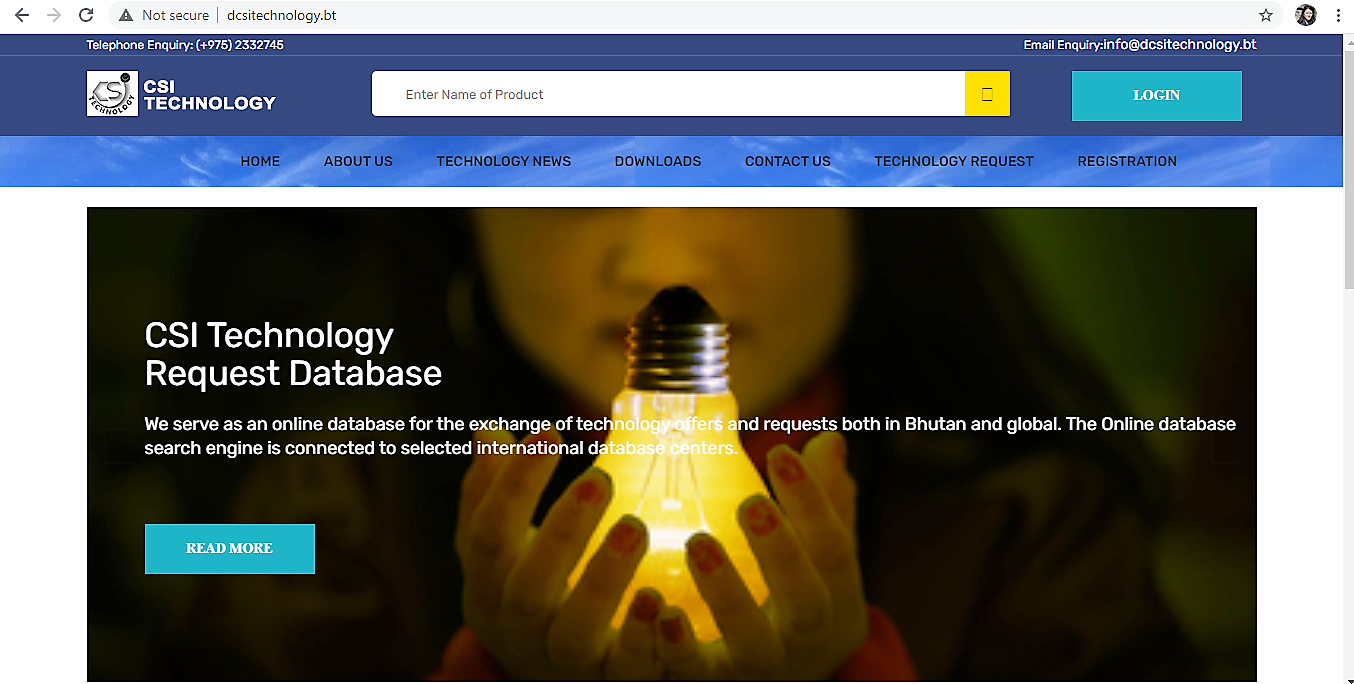This screenshot has width=1354, height=684.
Task: Click the browser forward arrow
Action: [x=54, y=15]
